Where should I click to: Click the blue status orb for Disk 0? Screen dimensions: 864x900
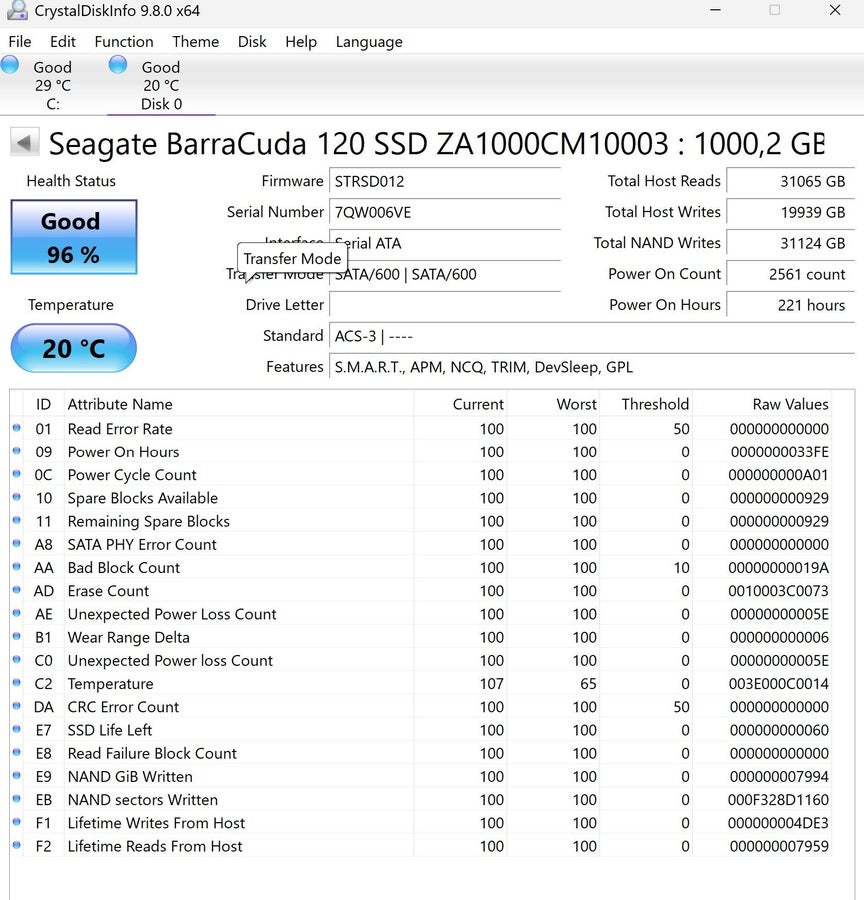tap(118, 64)
